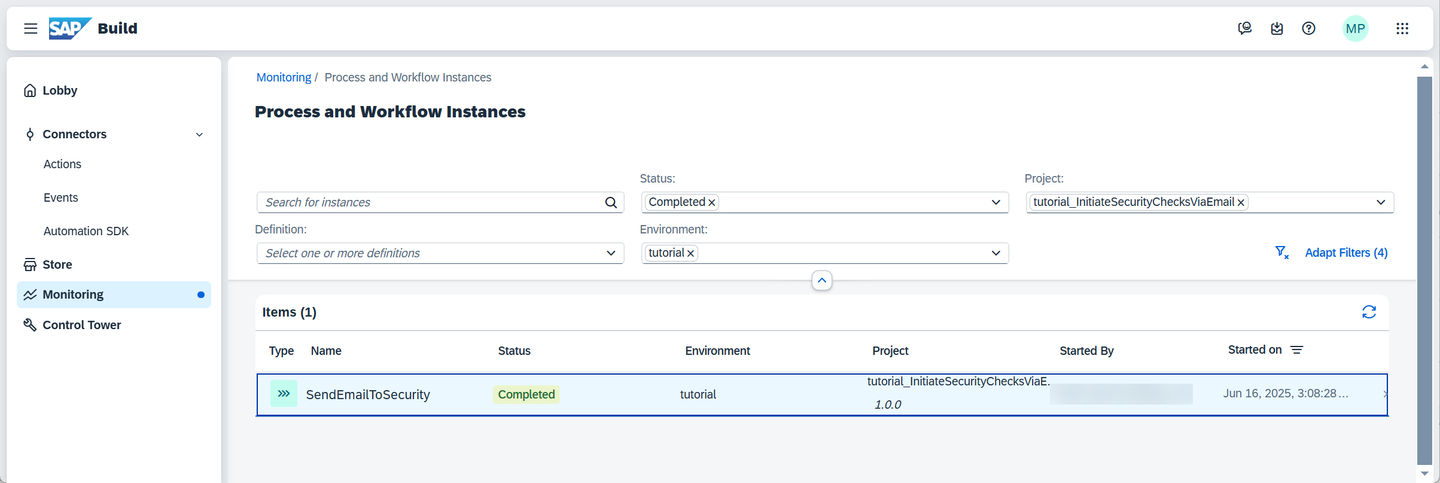Open the row details arrow for SendEmailToSecurity

point(1384,394)
